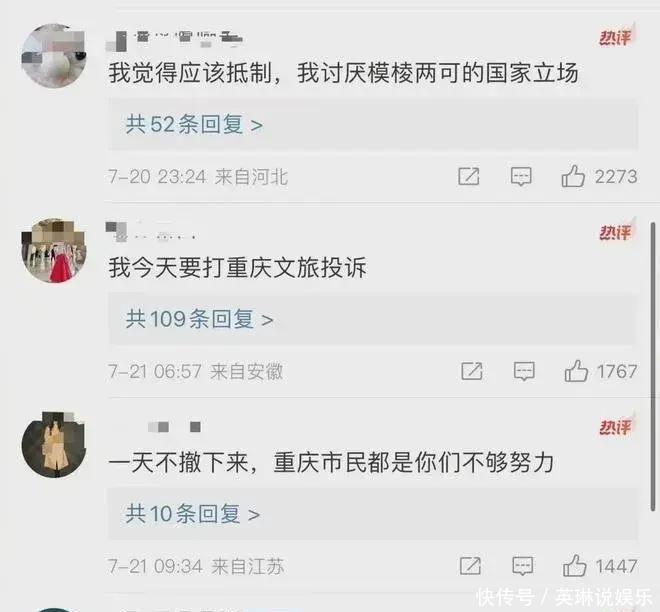Click the vertical scrollbar on the right
Viewport: 660px width, 612px height.
point(653,366)
